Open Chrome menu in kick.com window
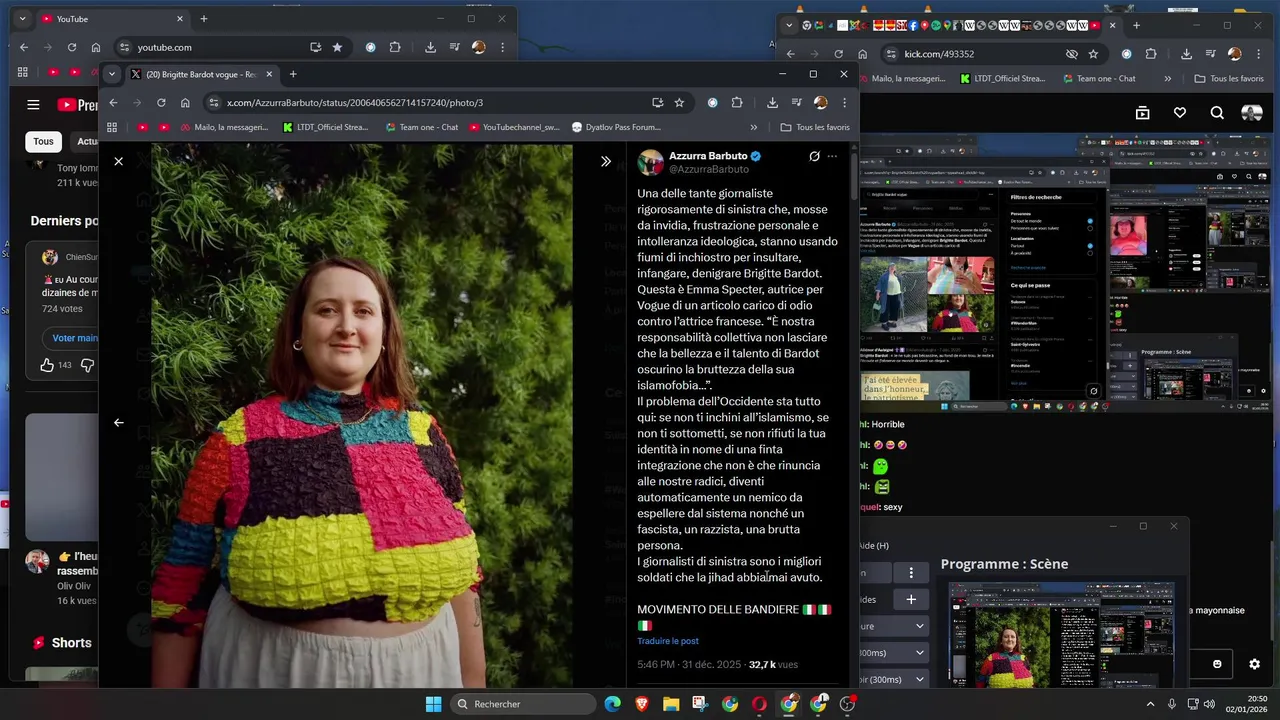This screenshot has height=720, width=1280. tap(1258, 54)
